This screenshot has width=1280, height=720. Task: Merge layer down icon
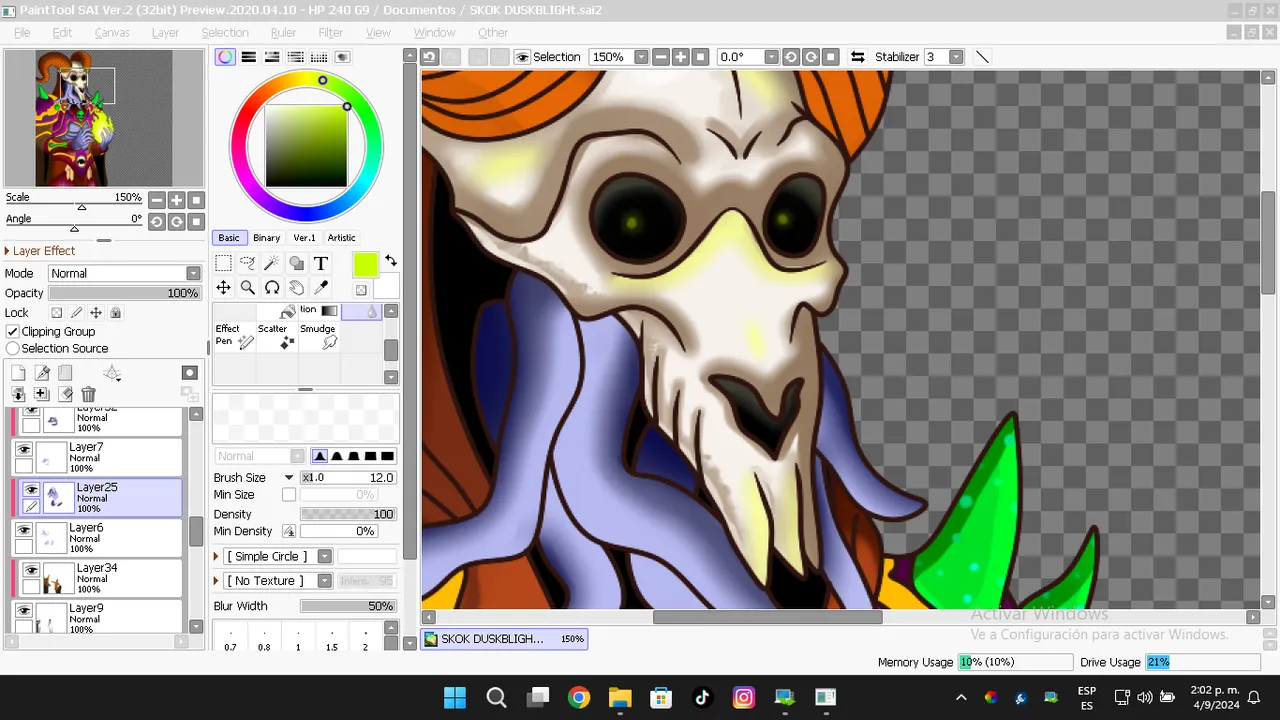pos(18,394)
